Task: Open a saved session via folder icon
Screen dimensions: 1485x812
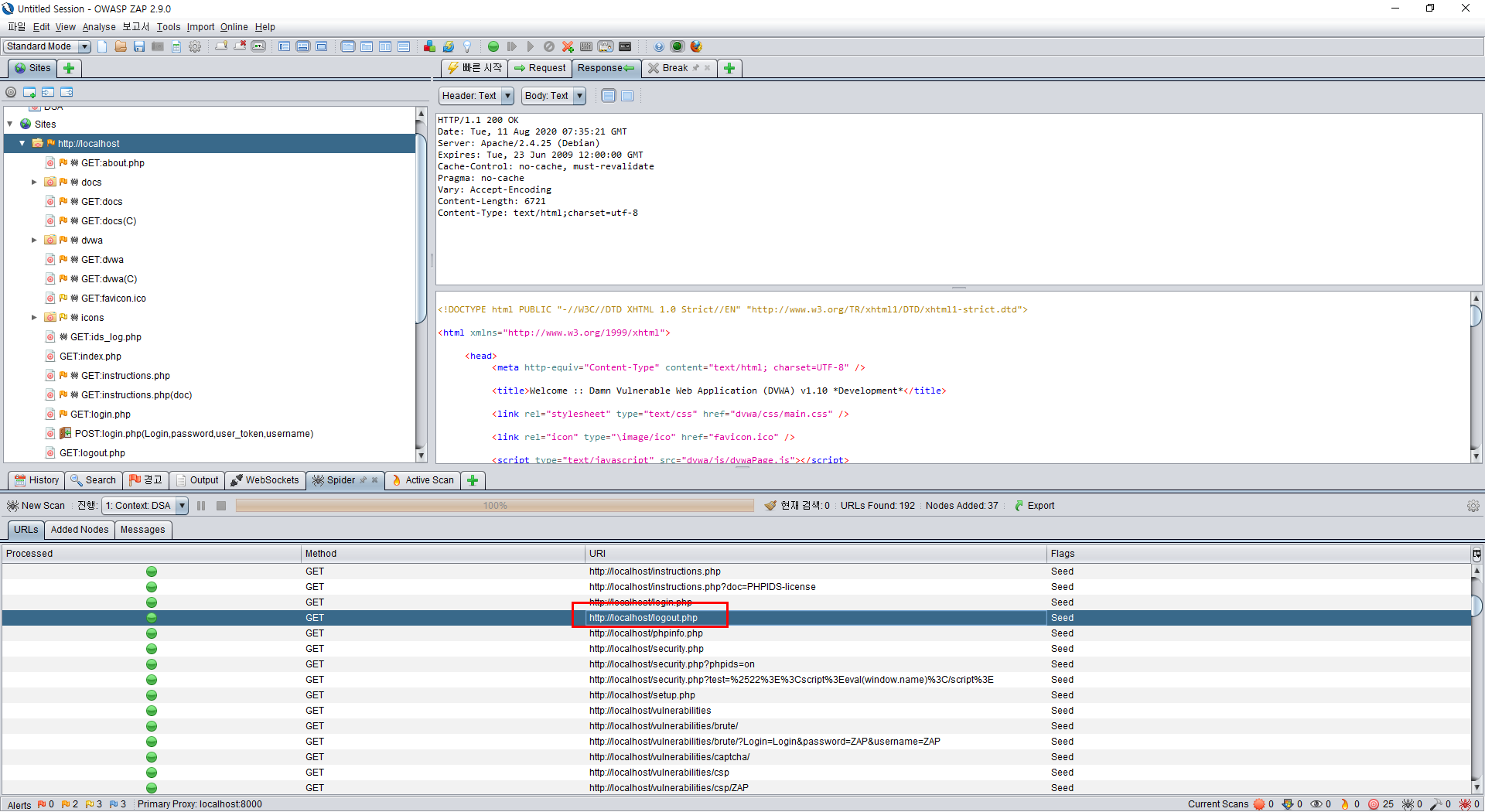Action: click(121, 46)
